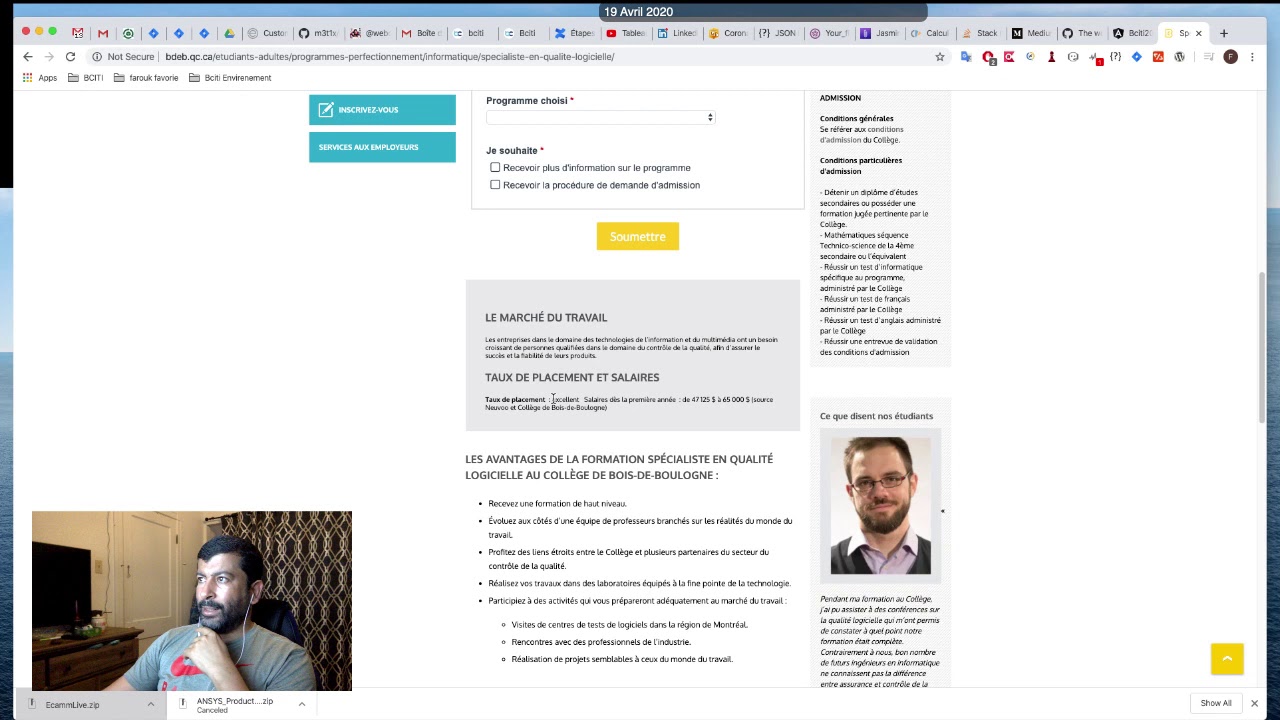Expand EcammLive.zip download options
This screenshot has width=1280, height=720.
(151, 704)
